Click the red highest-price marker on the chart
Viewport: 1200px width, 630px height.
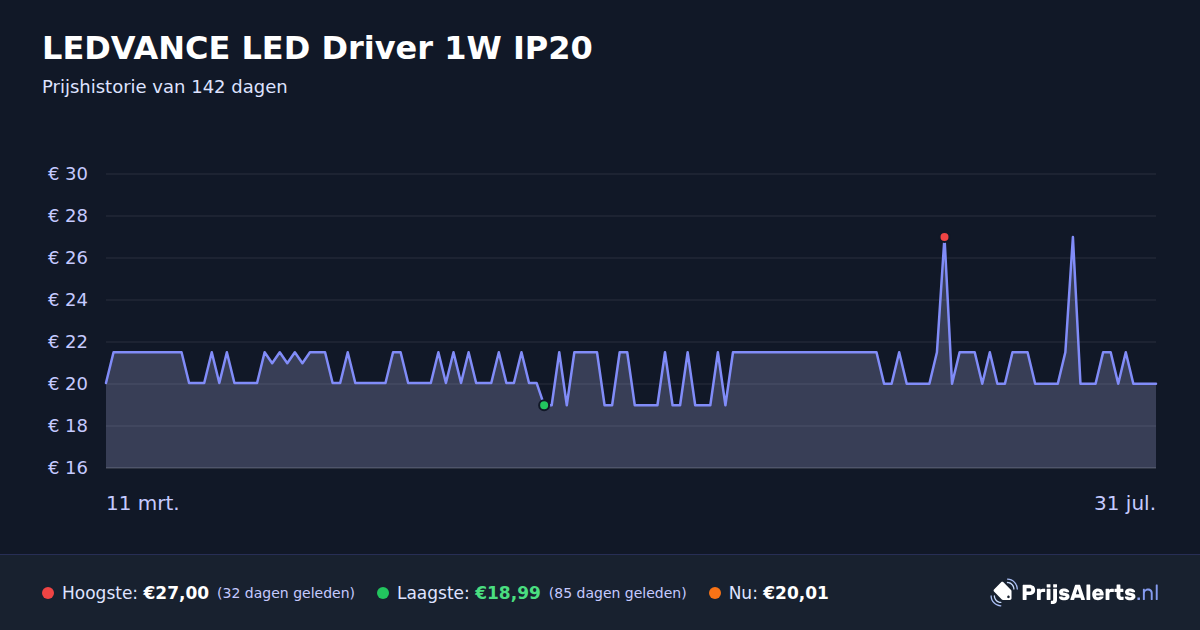(944, 237)
